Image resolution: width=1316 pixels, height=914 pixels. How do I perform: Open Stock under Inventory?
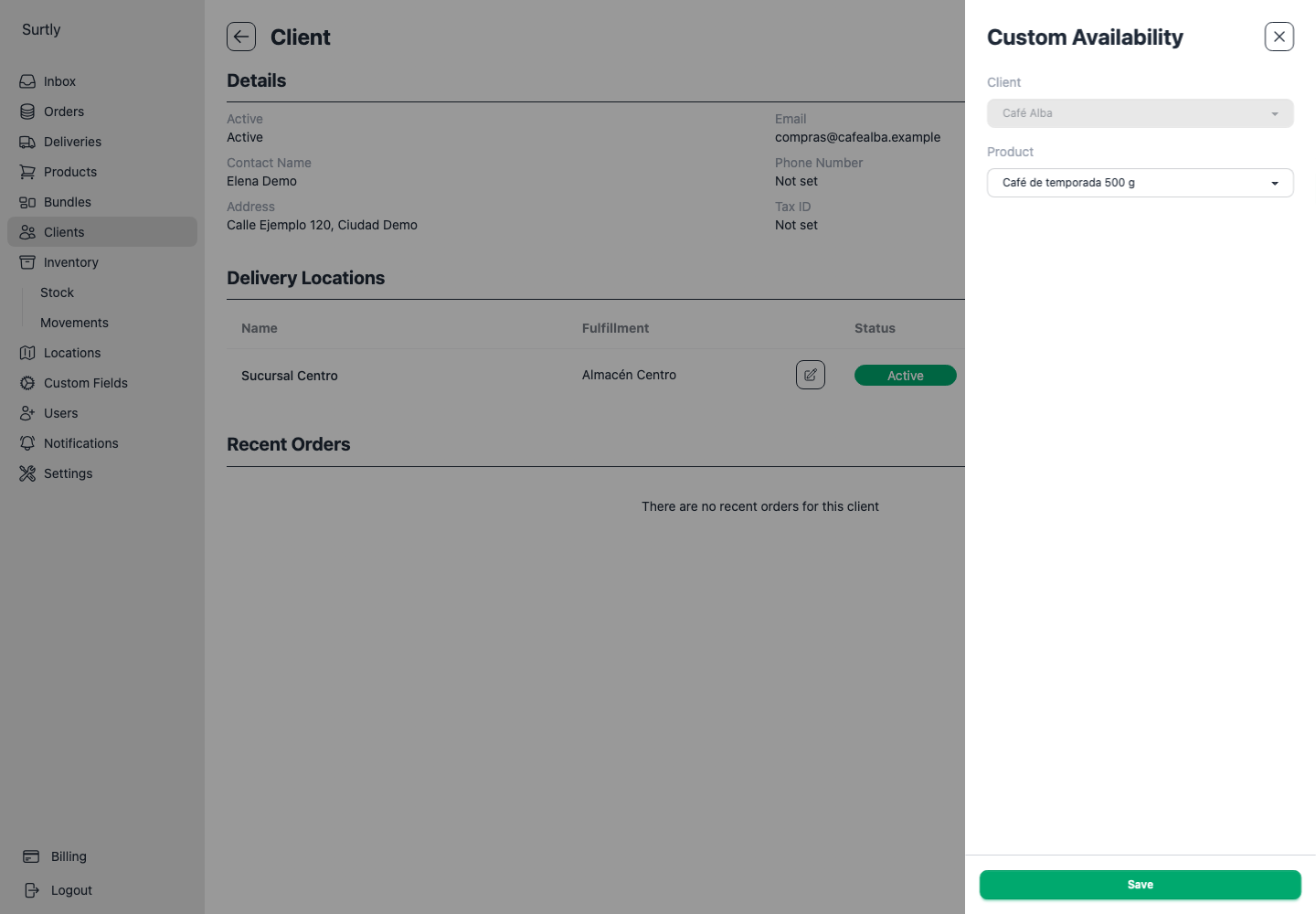pos(57,292)
